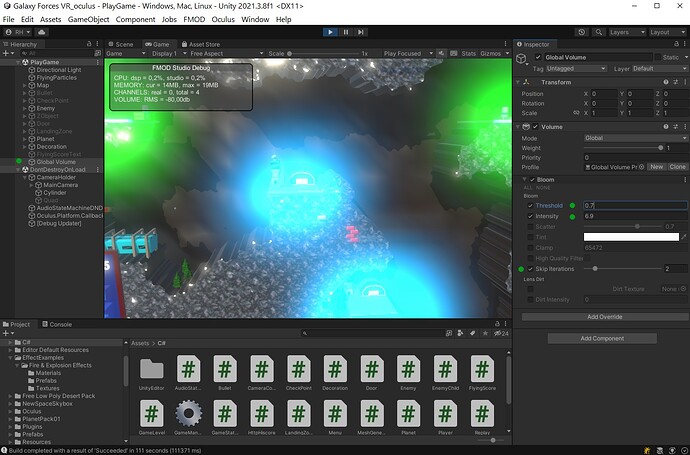The width and height of the screenshot is (690, 455).
Task: Open the profile object picker for Global Volume
Action: (x=642, y=167)
